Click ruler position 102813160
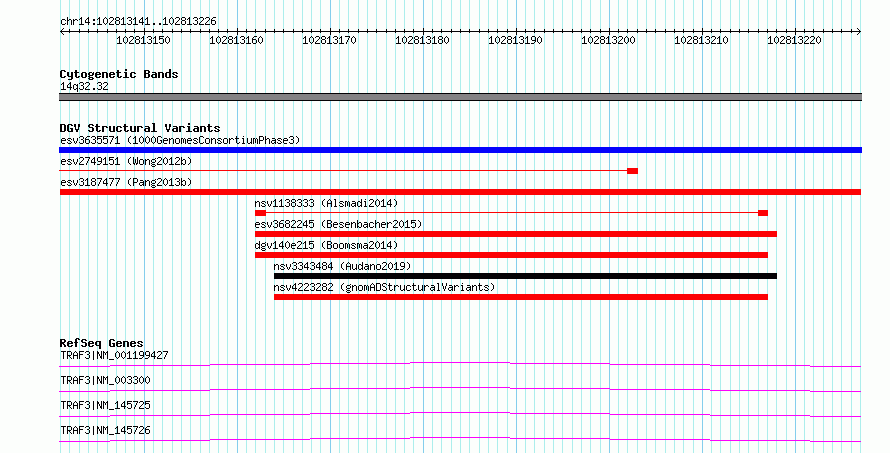 pos(236,40)
